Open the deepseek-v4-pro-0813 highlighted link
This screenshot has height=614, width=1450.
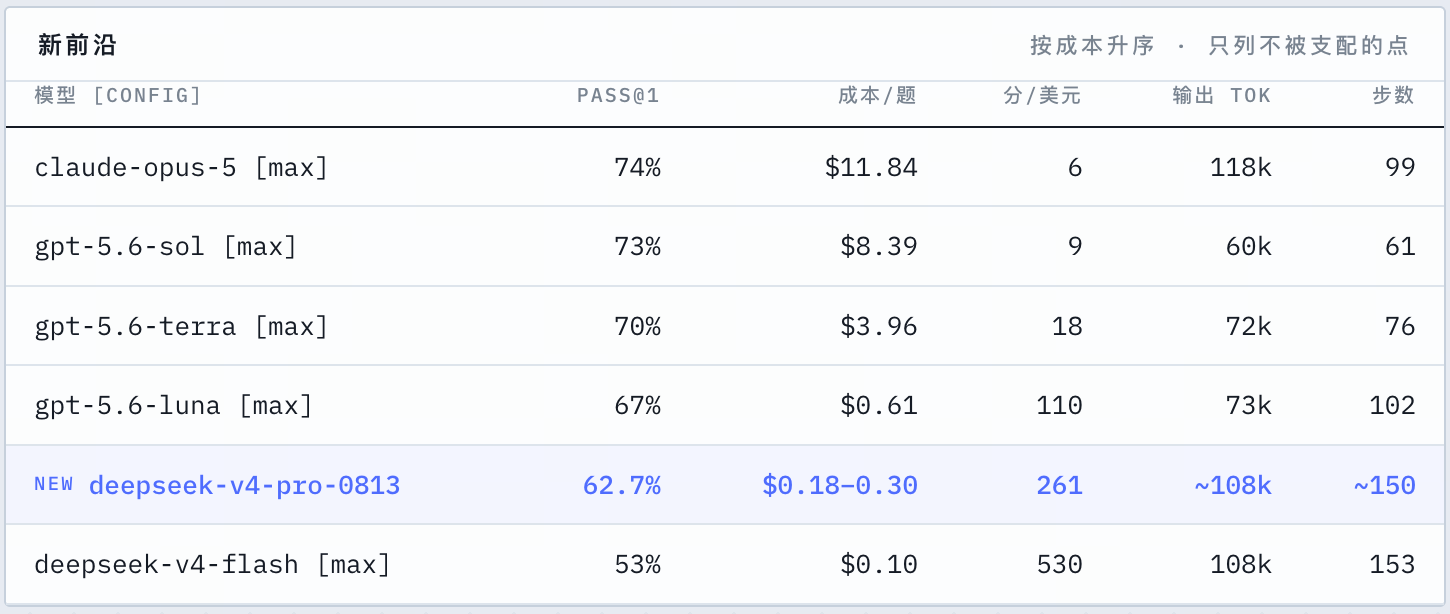pos(244,486)
